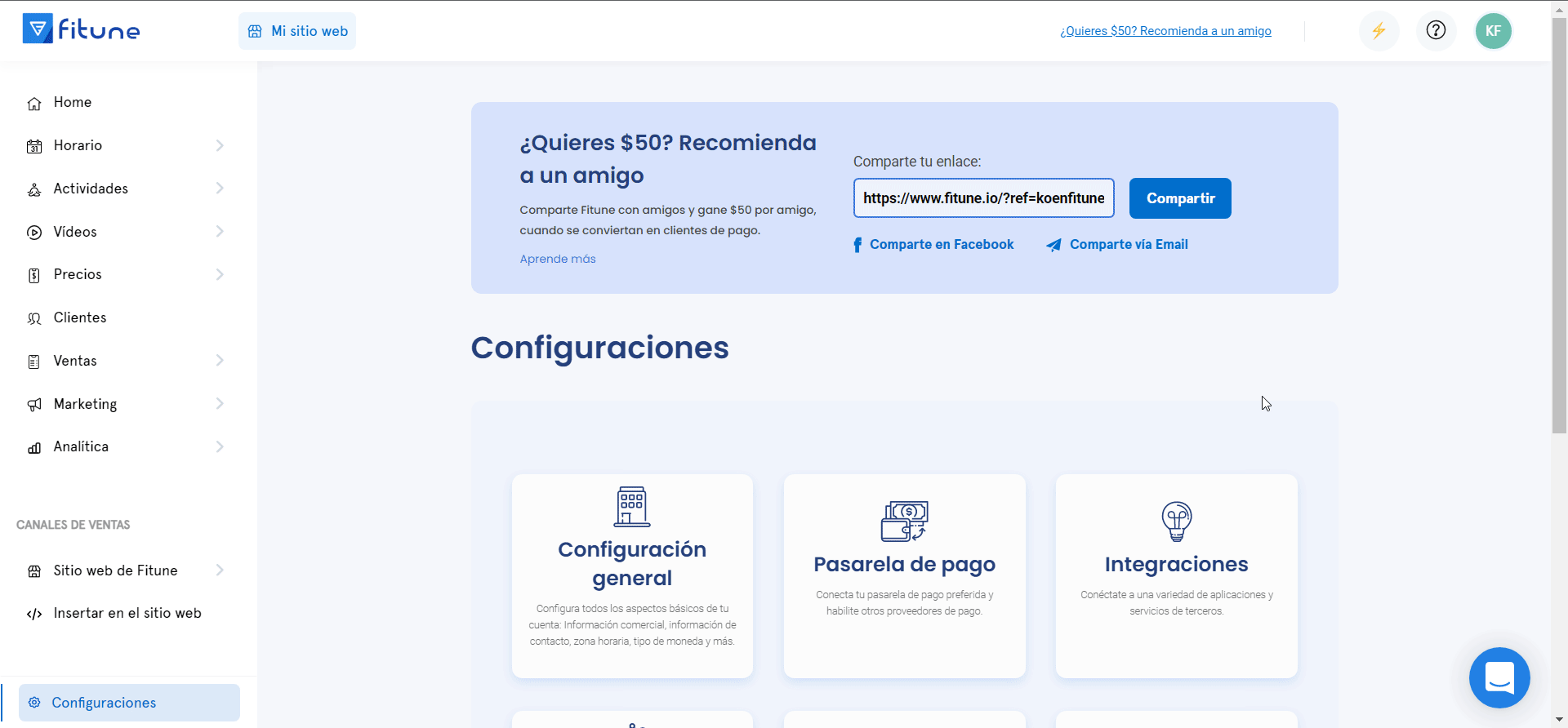This screenshot has width=1568, height=728.
Task: Click the Aprende más link
Action: [558, 259]
